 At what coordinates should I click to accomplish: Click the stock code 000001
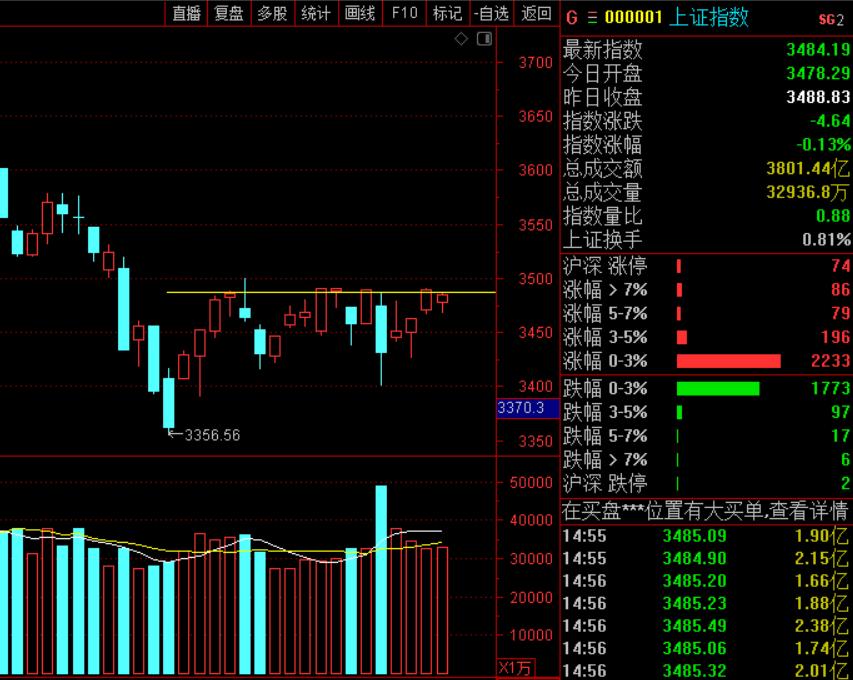(x=633, y=17)
